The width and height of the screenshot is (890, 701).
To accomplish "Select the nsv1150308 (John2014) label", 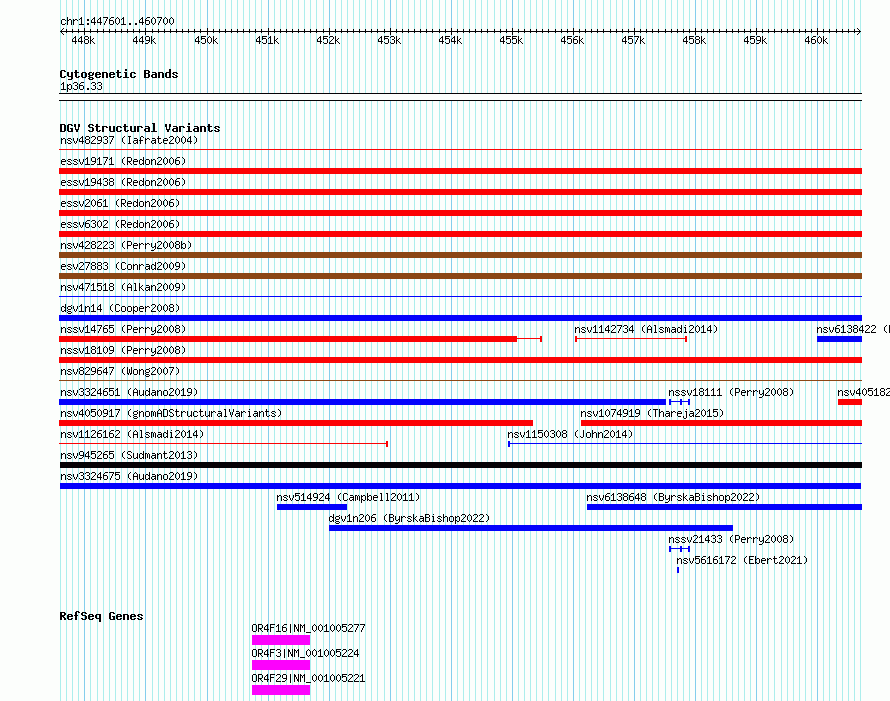I will tap(570, 434).
